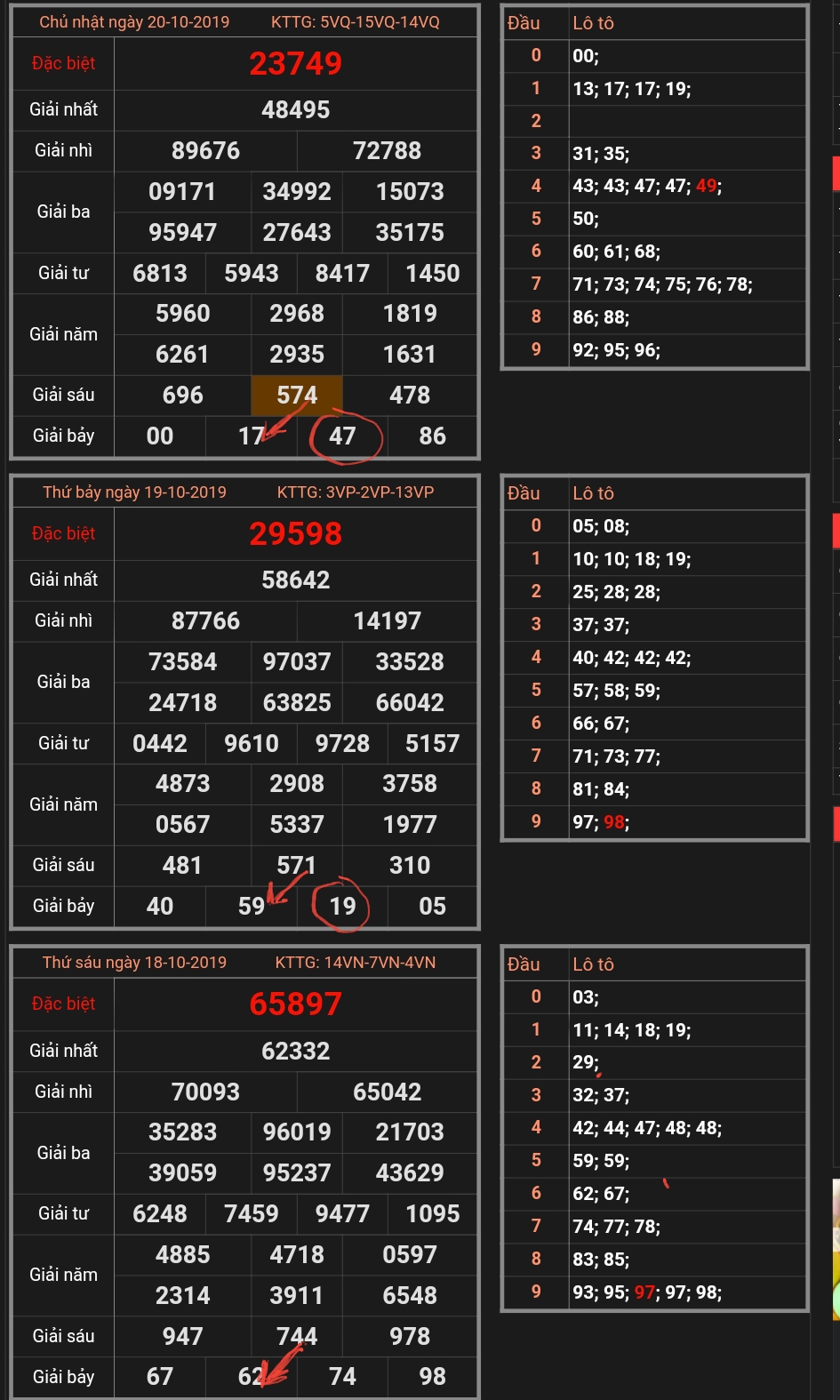
Task: Click the Giải nhất number 62332
Action: pyautogui.click(x=295, y=1051)
